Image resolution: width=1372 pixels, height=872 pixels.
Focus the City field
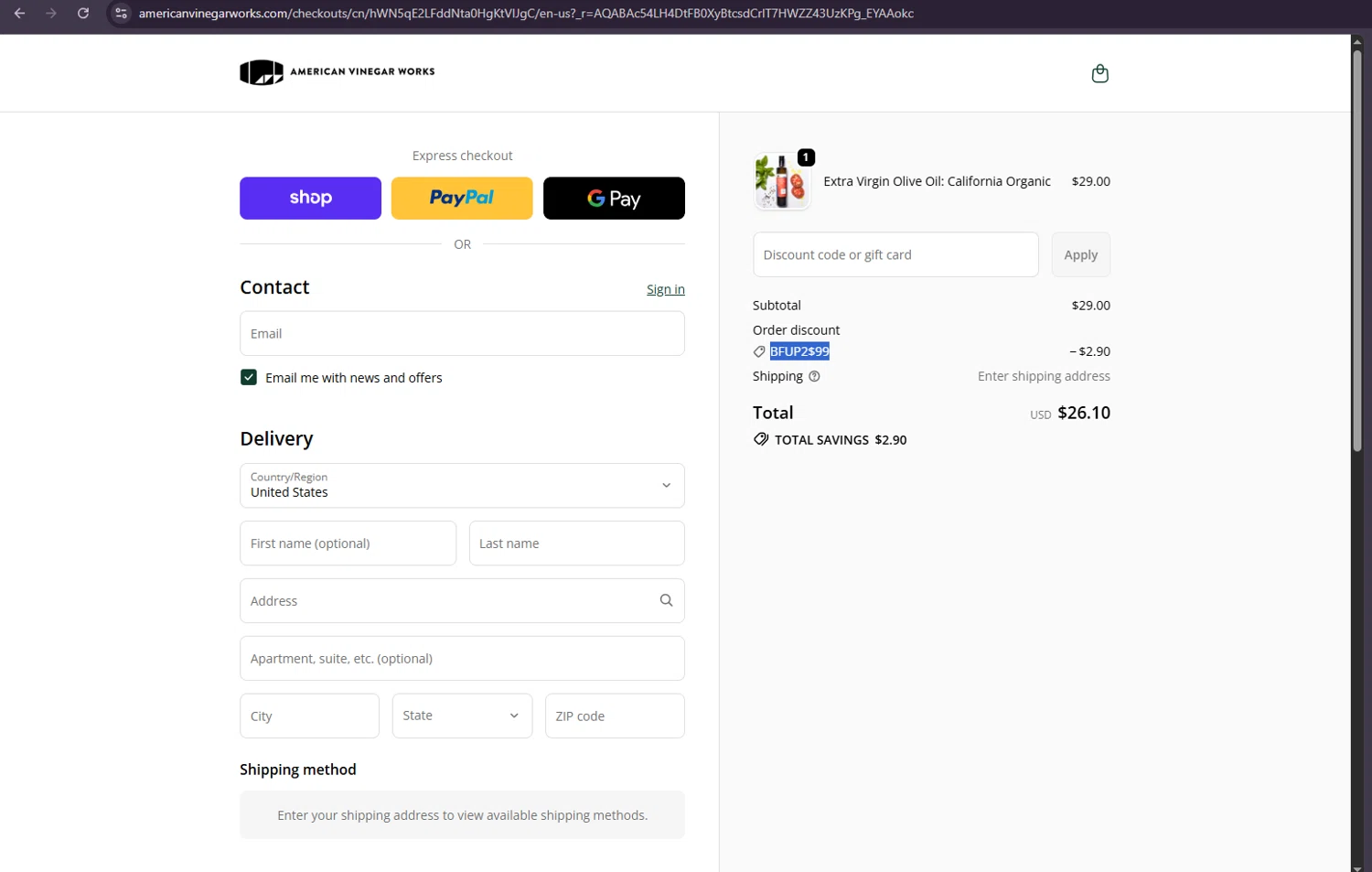309,716
